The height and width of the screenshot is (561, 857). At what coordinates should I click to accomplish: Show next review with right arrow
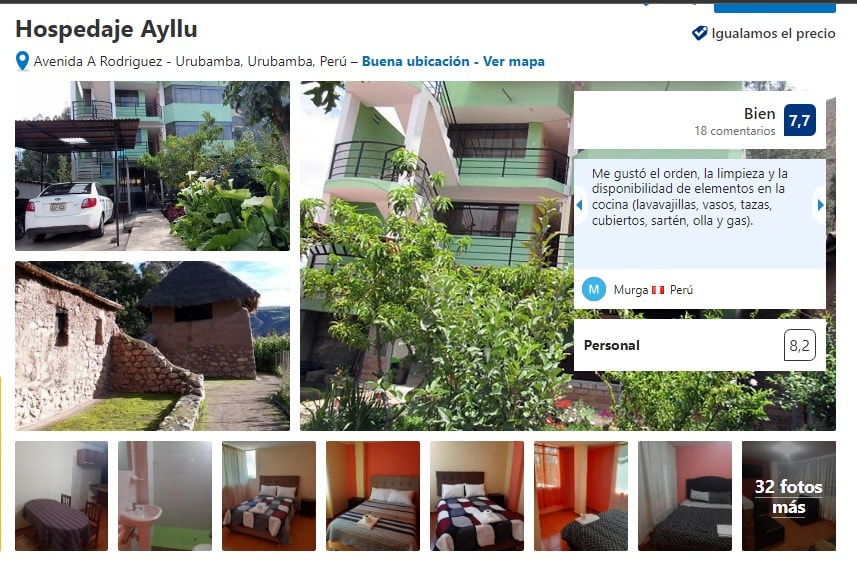(x=820, y=205)
